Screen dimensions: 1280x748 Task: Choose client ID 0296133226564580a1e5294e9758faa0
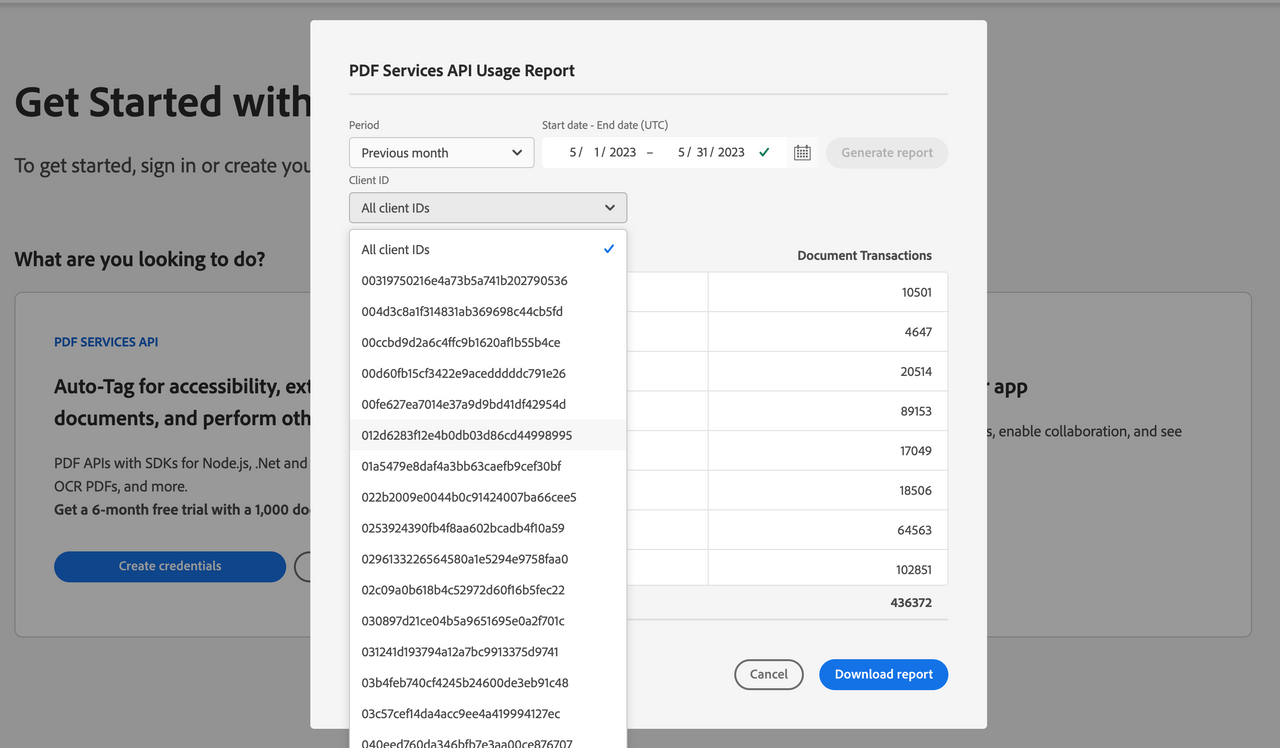point(488,560)
